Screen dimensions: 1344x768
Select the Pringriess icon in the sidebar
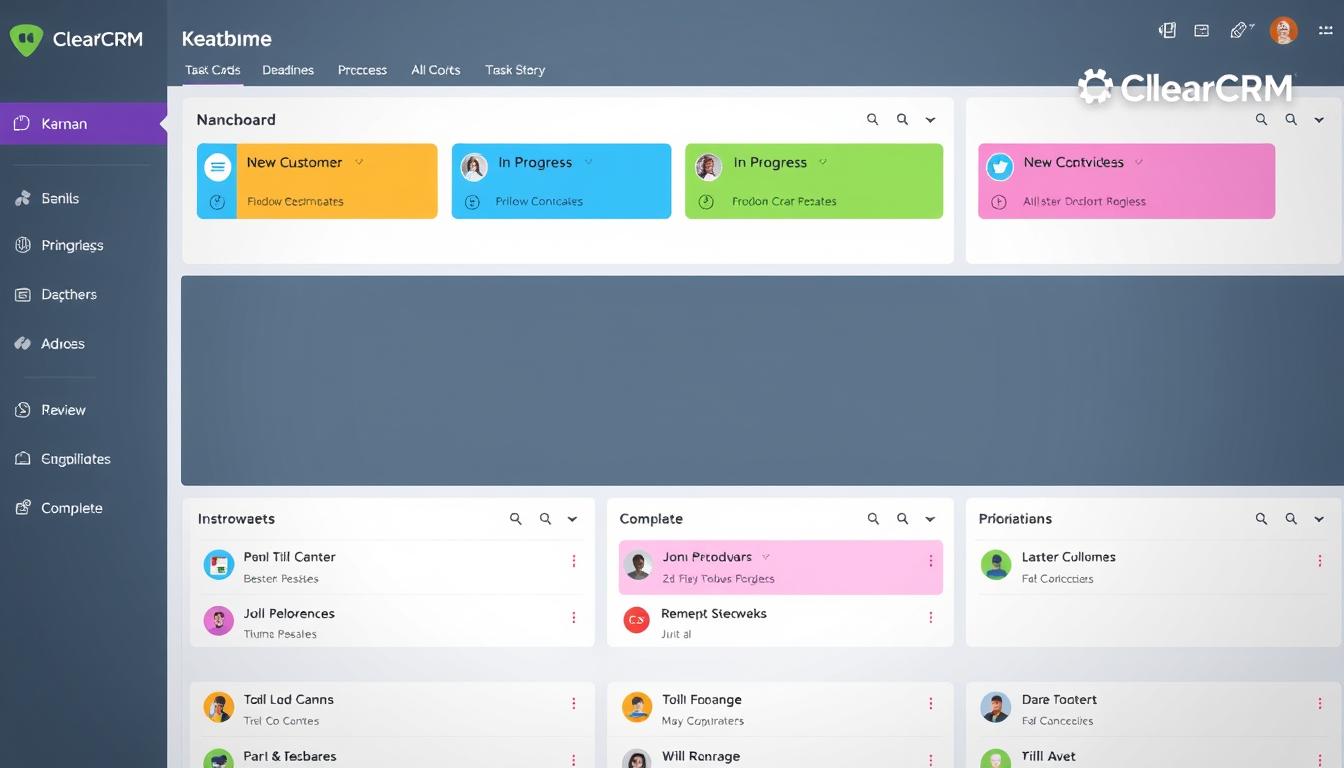pos(21,245)
